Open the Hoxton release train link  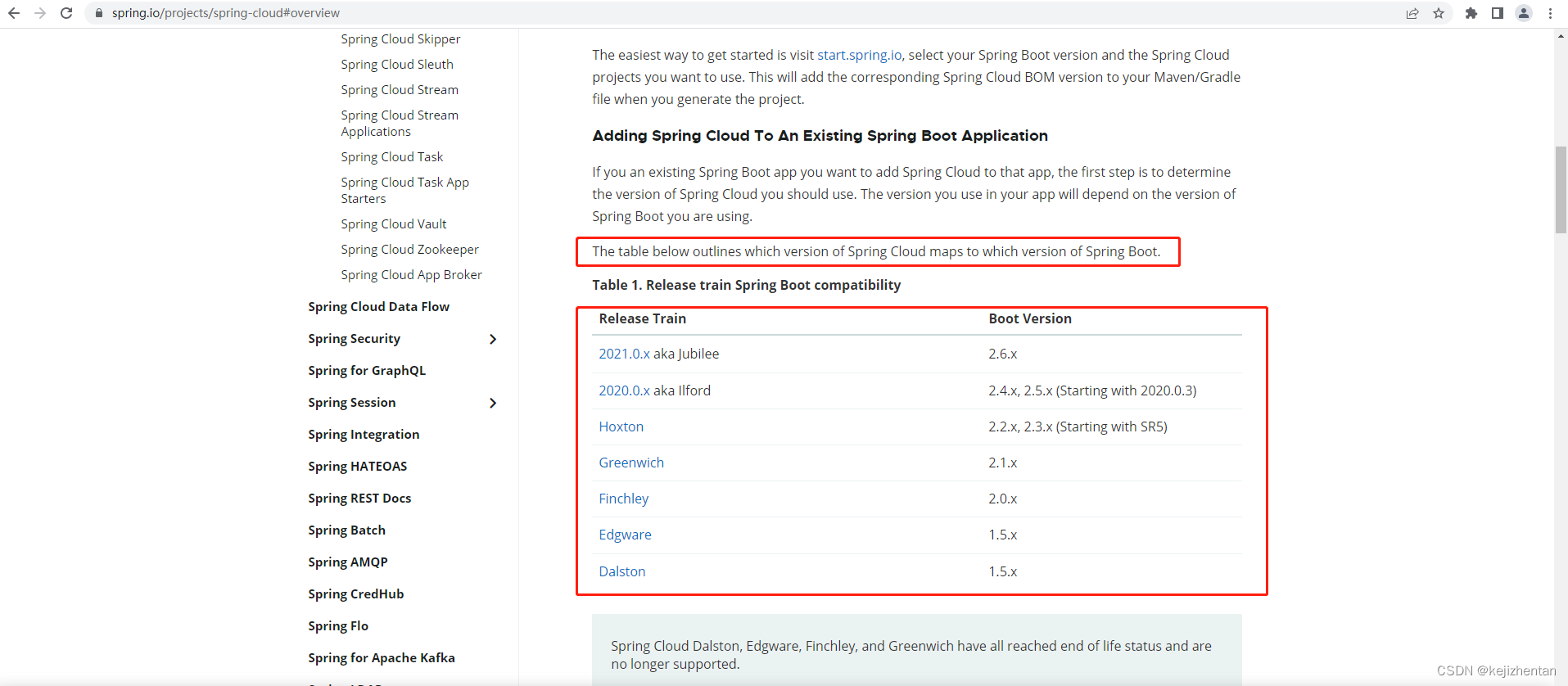point(621,426)
